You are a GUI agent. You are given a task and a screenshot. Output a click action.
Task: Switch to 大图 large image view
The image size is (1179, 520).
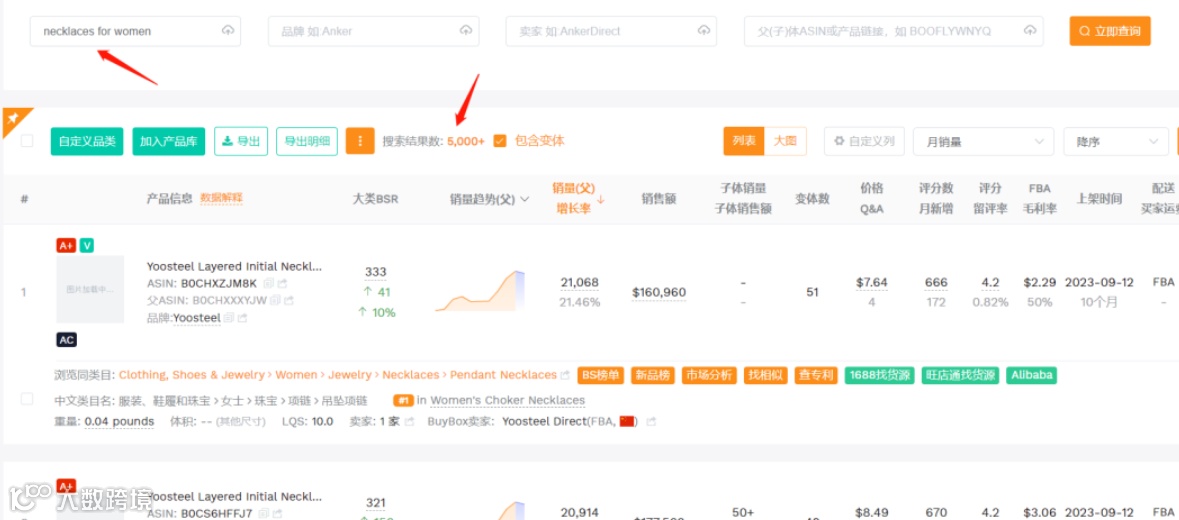pyautogui.click(x=785, y=141)
